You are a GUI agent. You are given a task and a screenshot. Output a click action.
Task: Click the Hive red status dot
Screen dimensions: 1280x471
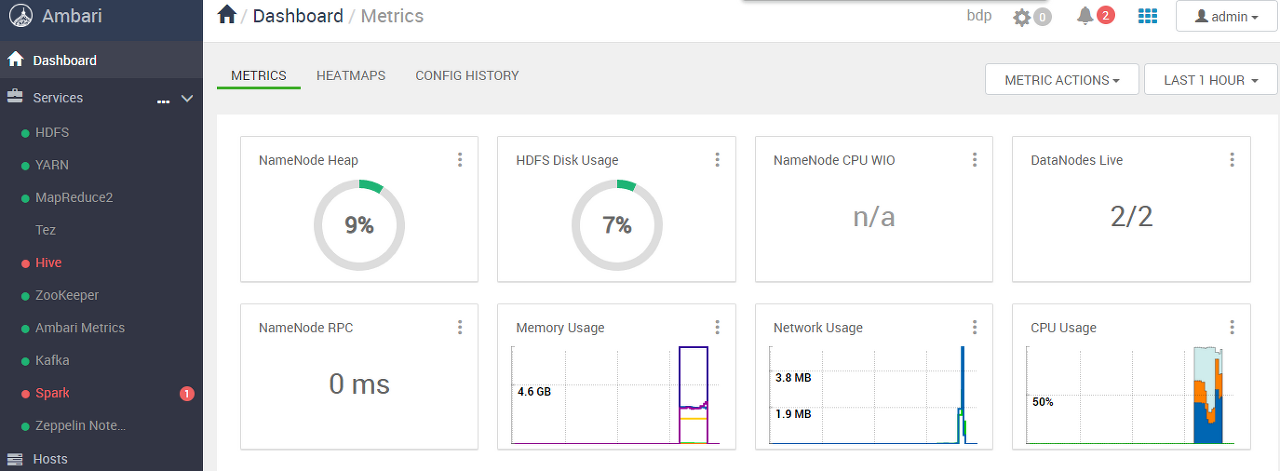point(25,264)
